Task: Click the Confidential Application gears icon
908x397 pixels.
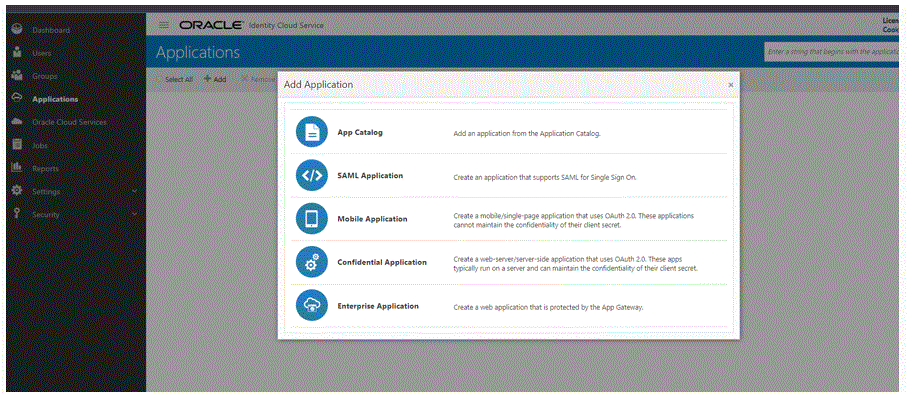Action: (312, 262)
